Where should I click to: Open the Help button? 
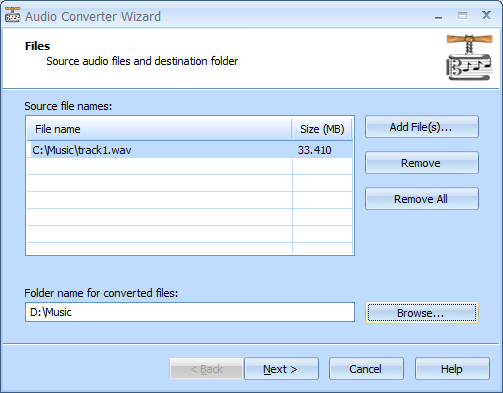(x=452, y=369)
